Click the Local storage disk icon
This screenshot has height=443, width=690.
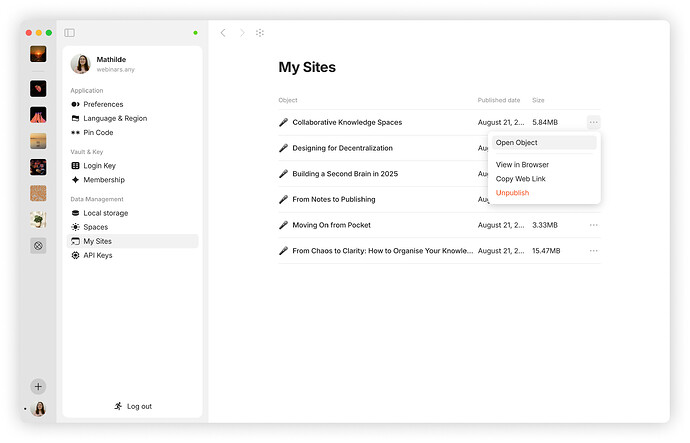[x=75, y=213]
